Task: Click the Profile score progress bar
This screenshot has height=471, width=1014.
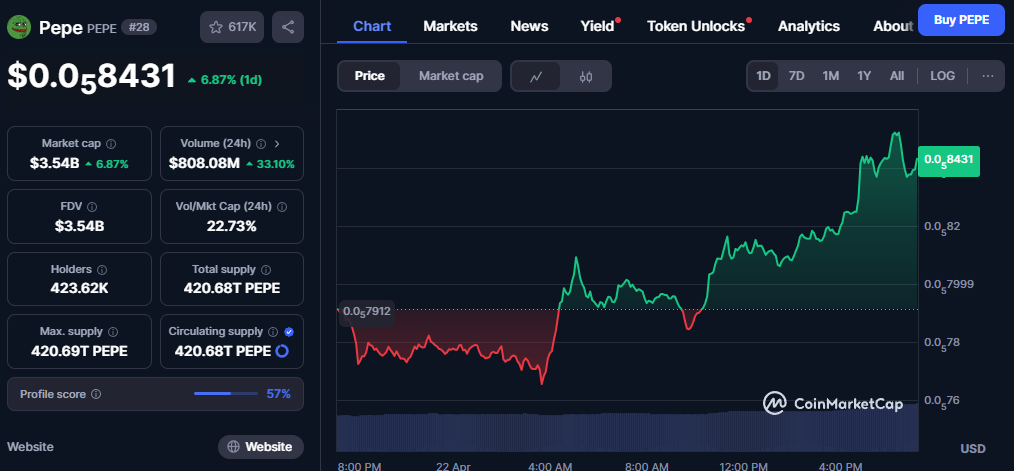Action: [226, 393]
